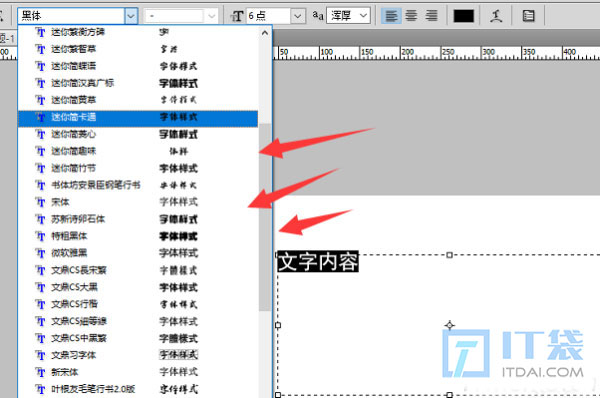Viewport: 600px width, 398px height.
Task: Open the anti-aliasing method dropdown 浑厚
Action: pyautogui.click(x=348, y=16)
